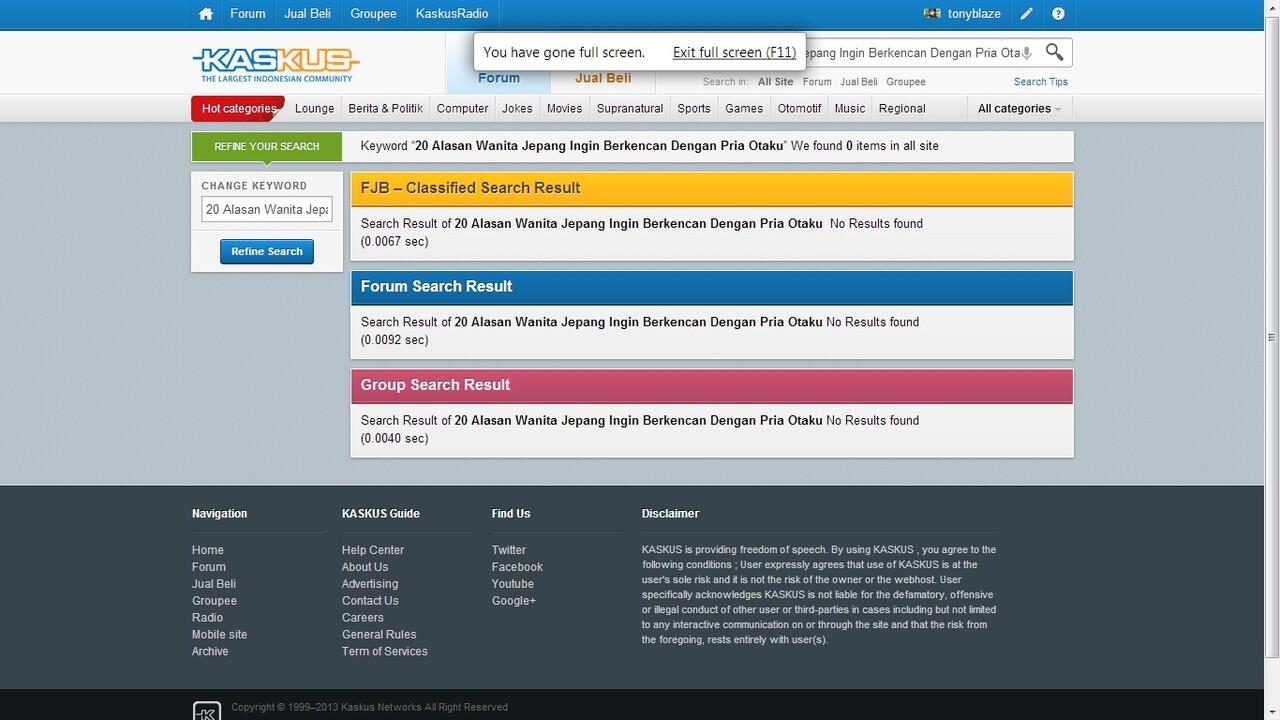Open the Supranatural category
The image size is (1280, 720).
point(630,108)
